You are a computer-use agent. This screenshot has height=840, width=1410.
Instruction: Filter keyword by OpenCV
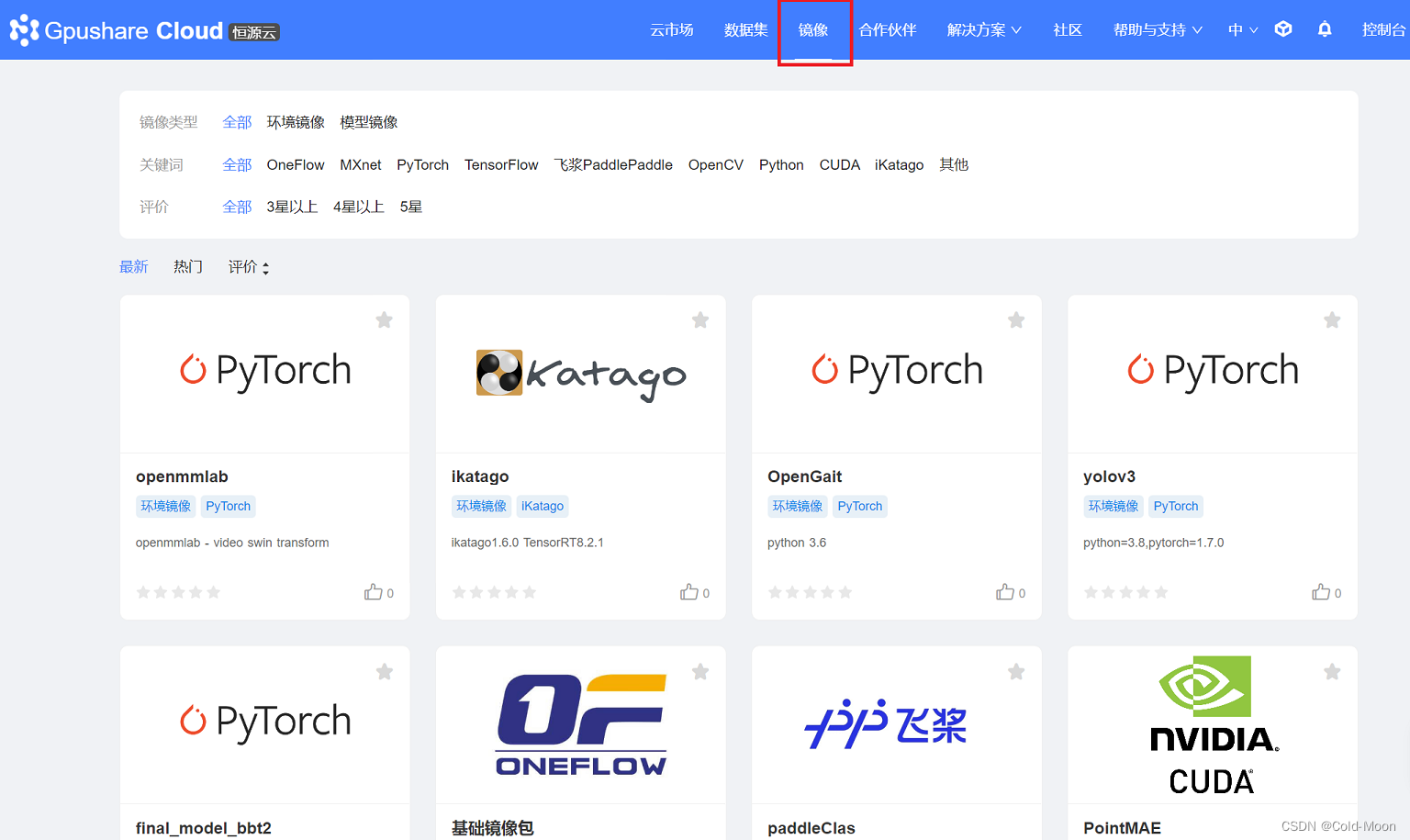(716, 165)
